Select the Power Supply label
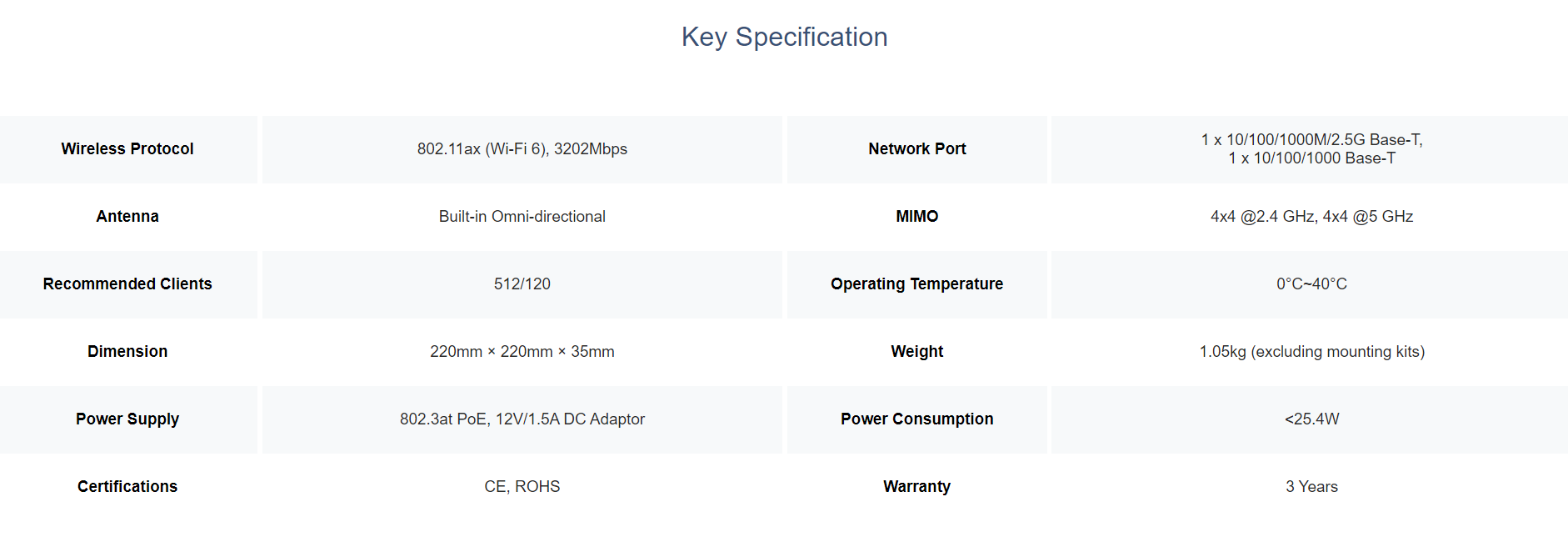This screenshot has width=1568, height=537. tap(127, 419)
